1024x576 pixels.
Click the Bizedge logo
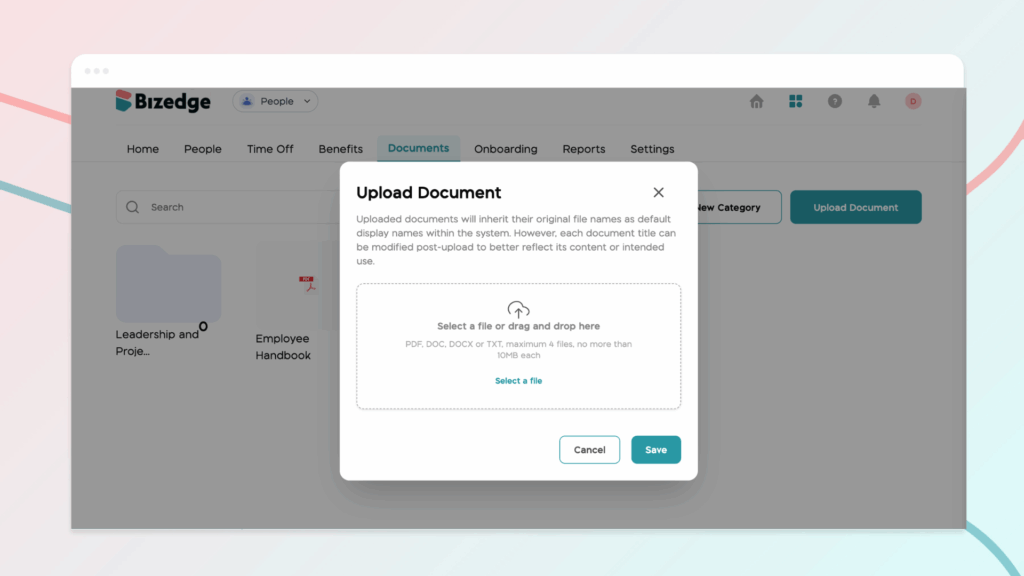pos(163,101)
